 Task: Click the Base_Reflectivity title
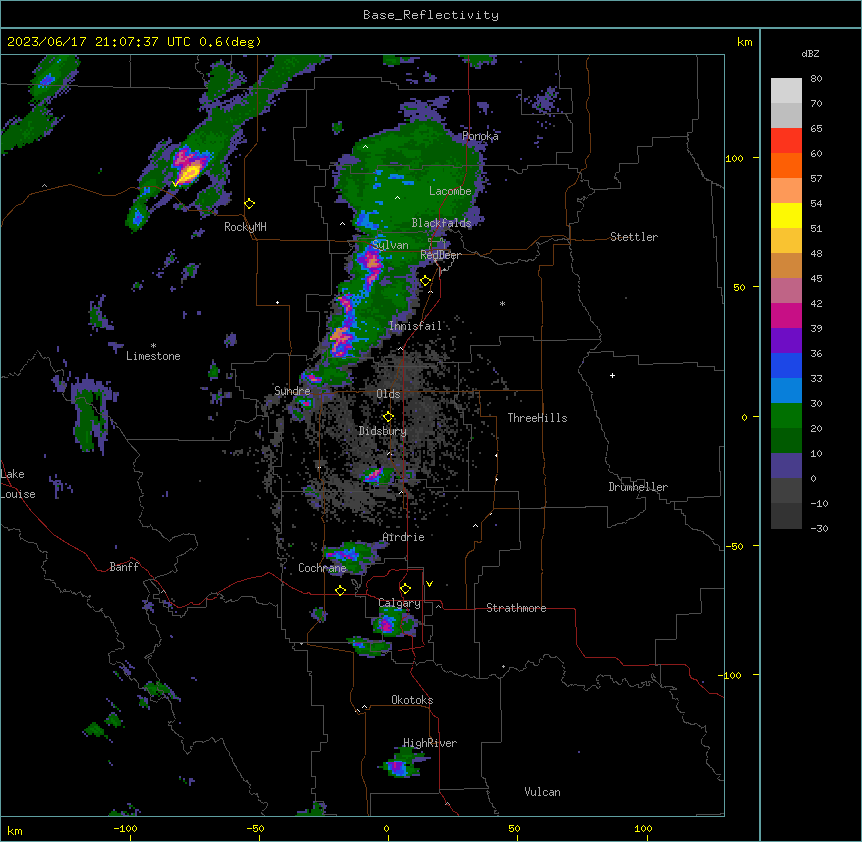[x=431, y=15]
